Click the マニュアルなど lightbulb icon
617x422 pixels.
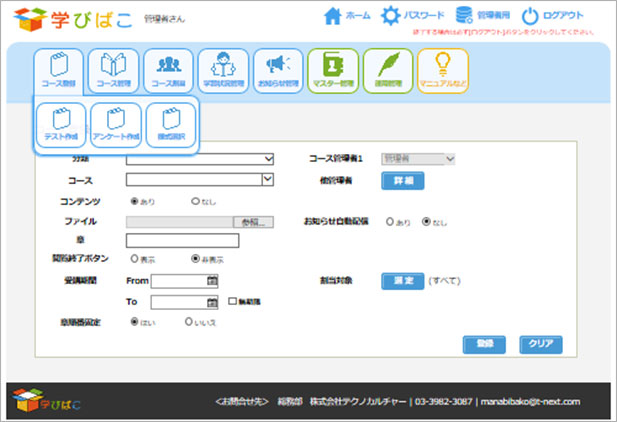pos(442,67)
